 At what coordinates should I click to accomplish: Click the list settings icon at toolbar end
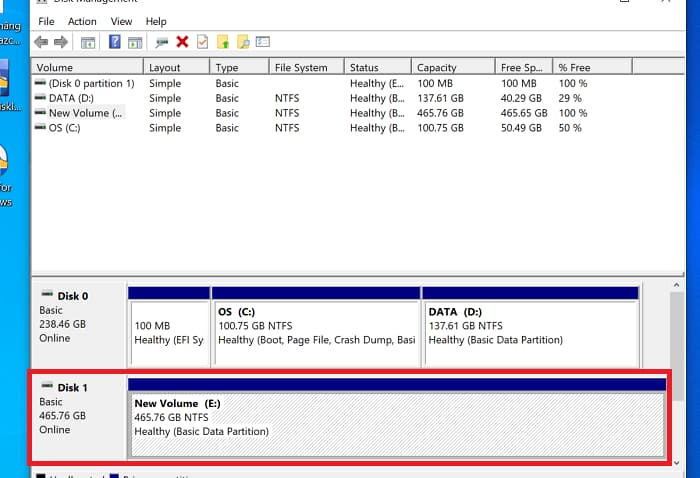click(x=263, y=42)
